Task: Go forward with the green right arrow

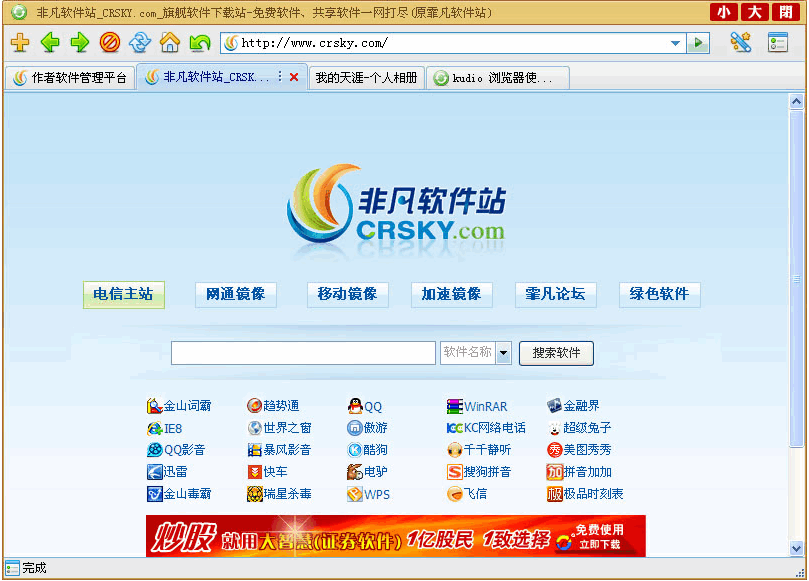Action: click(79, 42)
